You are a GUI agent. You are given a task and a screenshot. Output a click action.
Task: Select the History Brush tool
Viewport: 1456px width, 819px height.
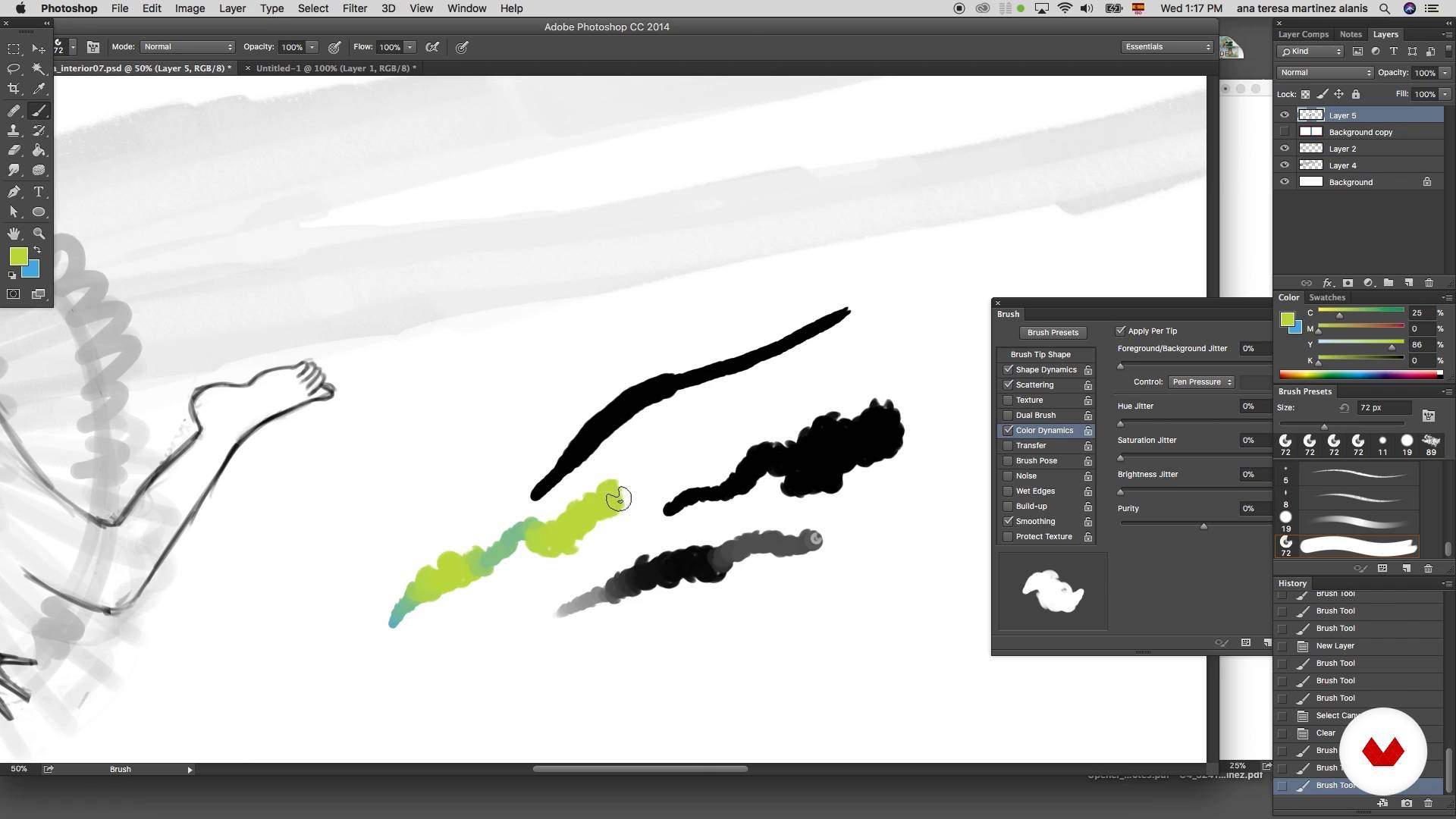click(x=39, y=130)
